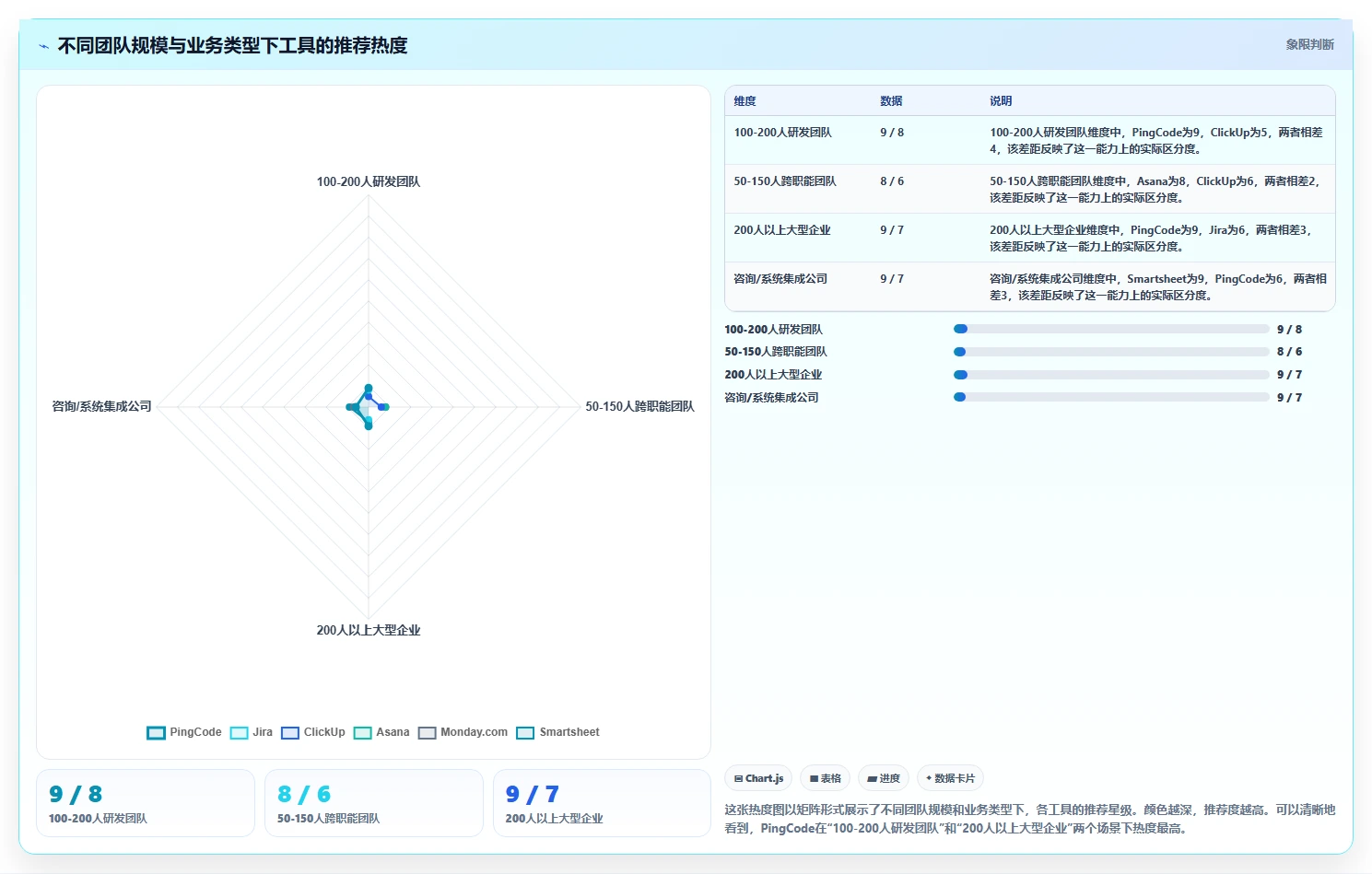Click the radar axis label 咨询/系统集成公司
The height and width of the screenshot is (874, 1372).
click(x=101, y=406)
